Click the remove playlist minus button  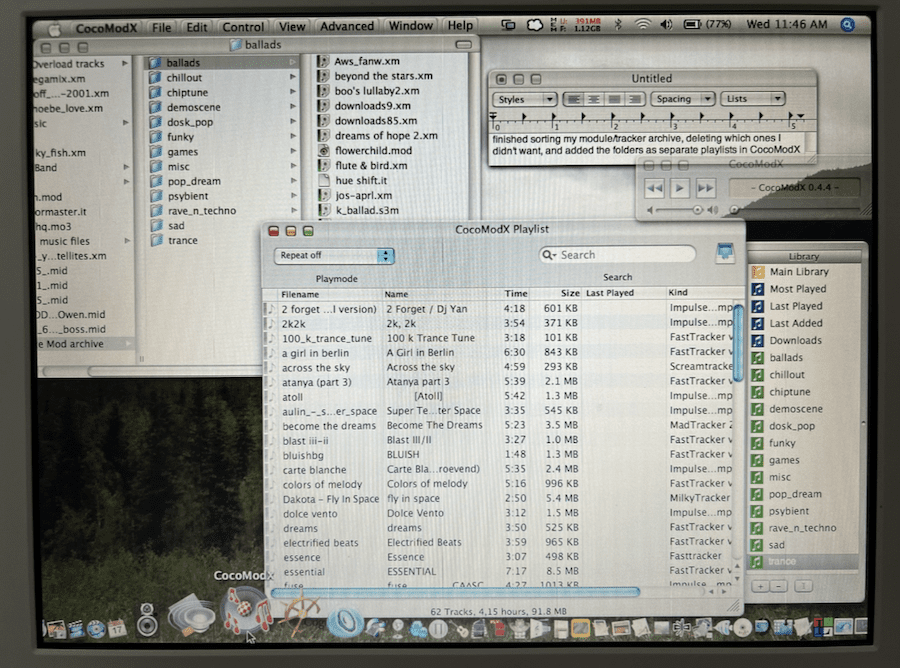[x=778, y=586]
